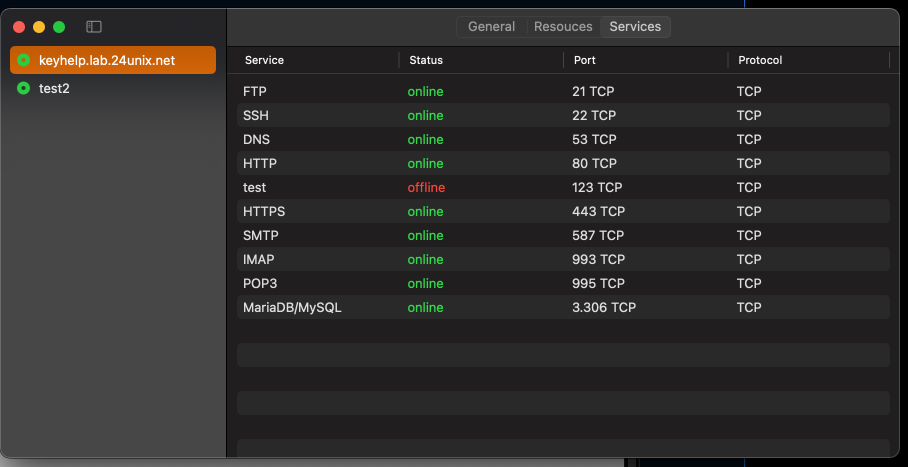
Task: Click the Port column header
Action: pyautogui.click(x=585, y=60)
